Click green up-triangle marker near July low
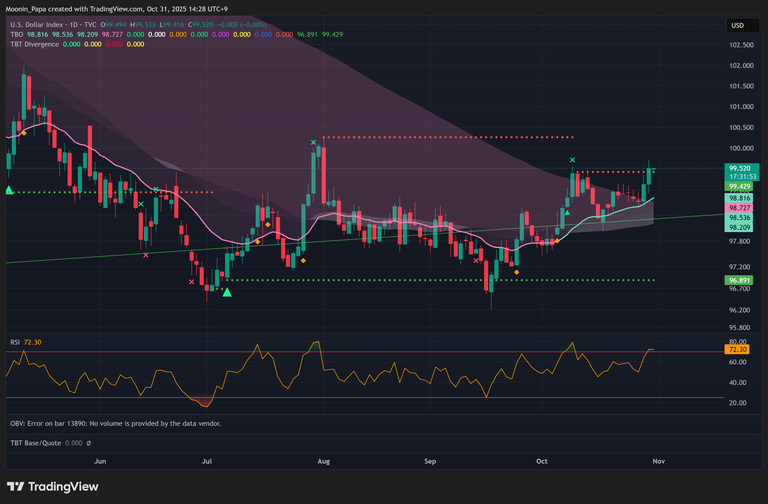Image resolution: width=768 pixels, height=504 pixels. [x=227, y=292]
